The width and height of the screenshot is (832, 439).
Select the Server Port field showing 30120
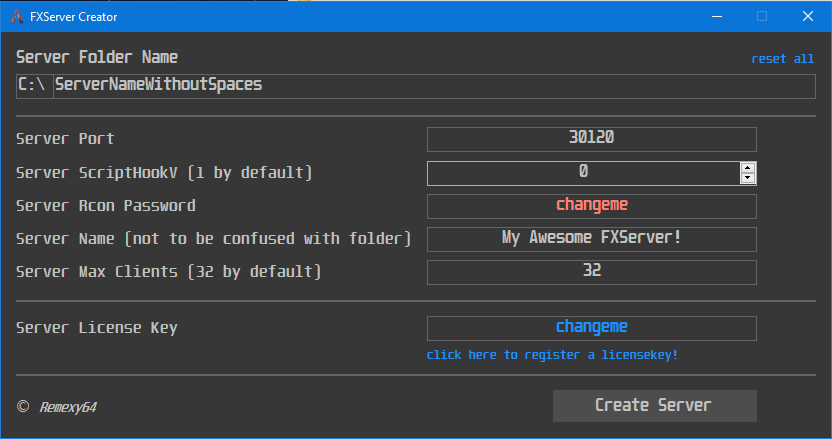coord(592,139)
